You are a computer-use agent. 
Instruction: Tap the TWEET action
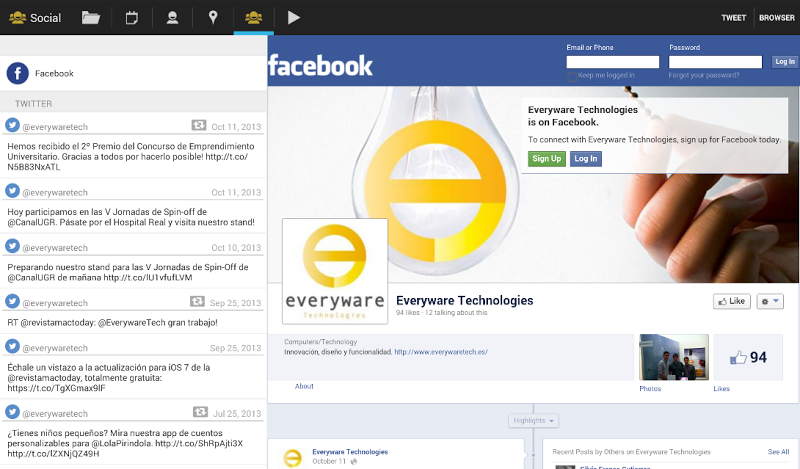pos(734,18)
